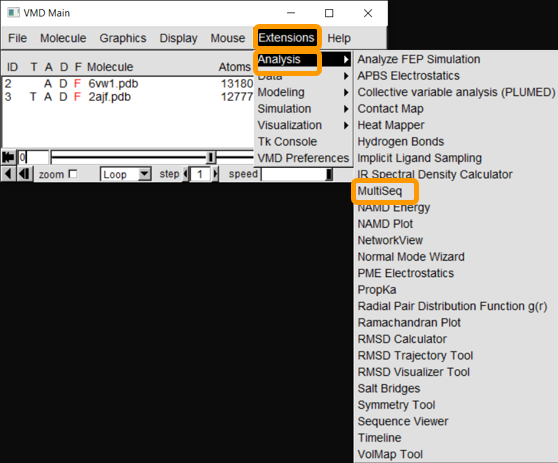
Task: Open the Graphics menu
Action: pyautogui.click(x=123, y=38)
